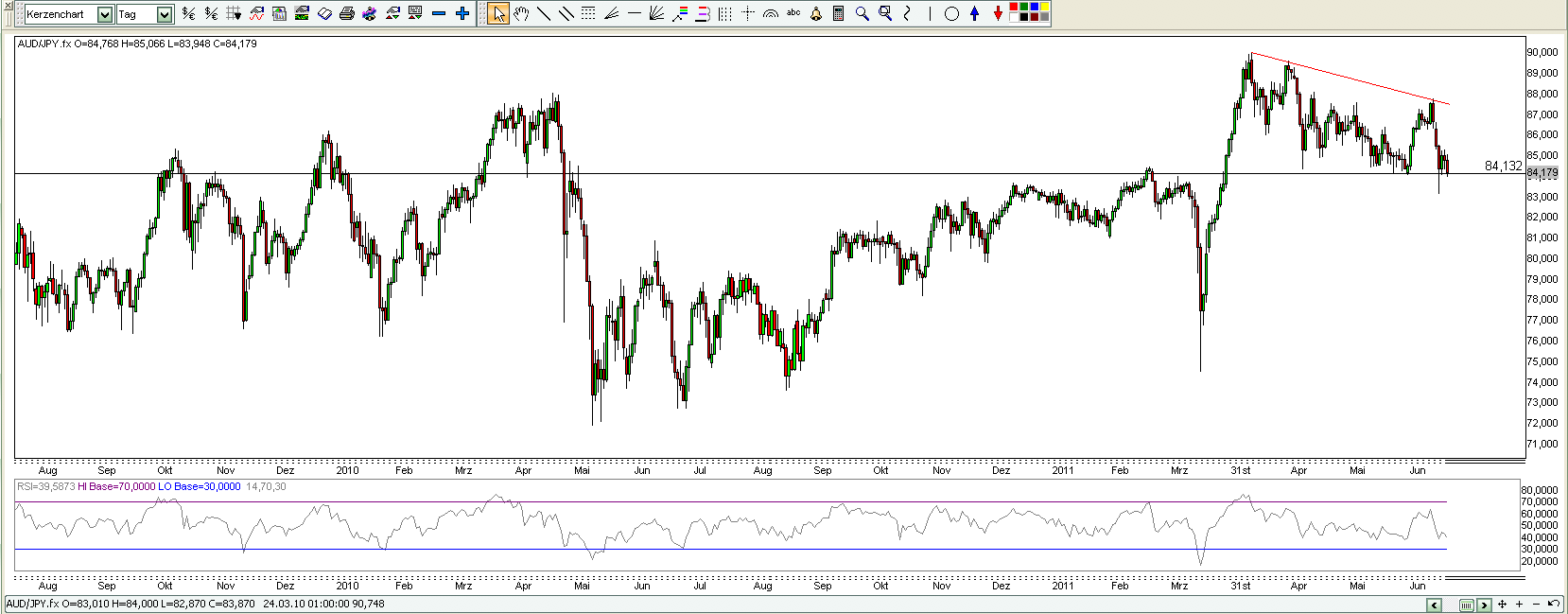This screenshot has width=1568, height=614.
Task: Click the RSI=39,5873 indicator label
Action: pos(45,486)
